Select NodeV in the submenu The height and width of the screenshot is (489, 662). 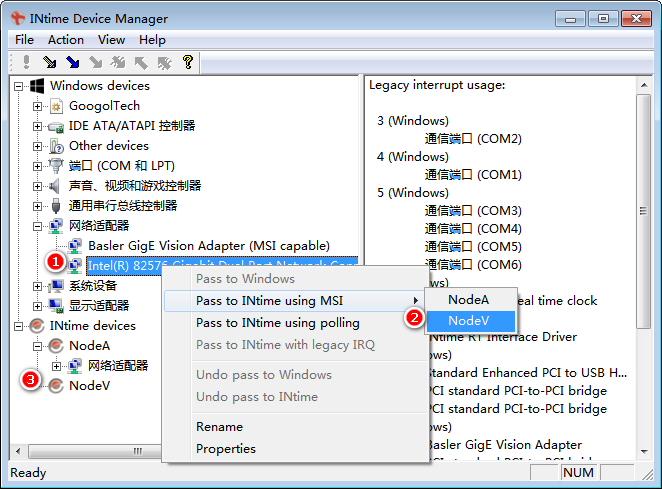[471, 321]
